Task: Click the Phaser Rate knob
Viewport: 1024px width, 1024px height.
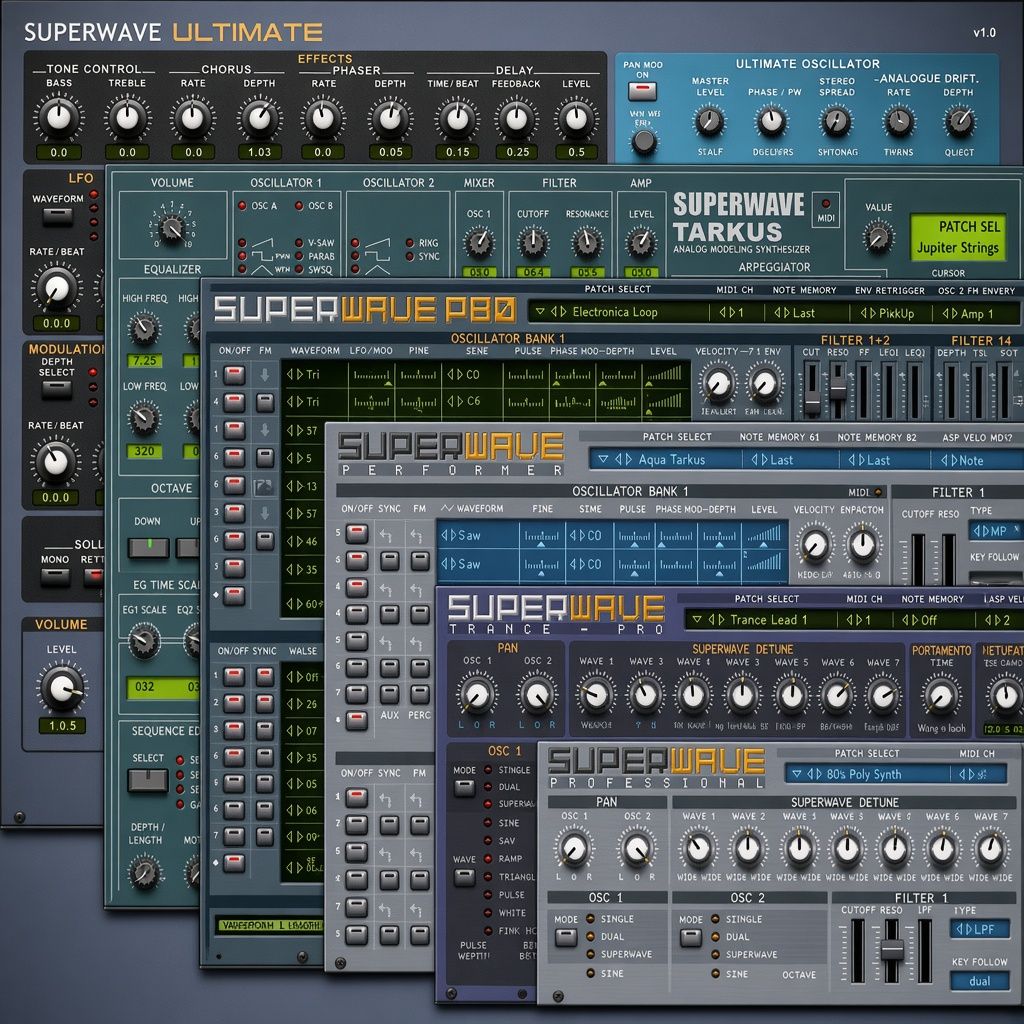Action: pyautogui.click(x=323, y=118)
